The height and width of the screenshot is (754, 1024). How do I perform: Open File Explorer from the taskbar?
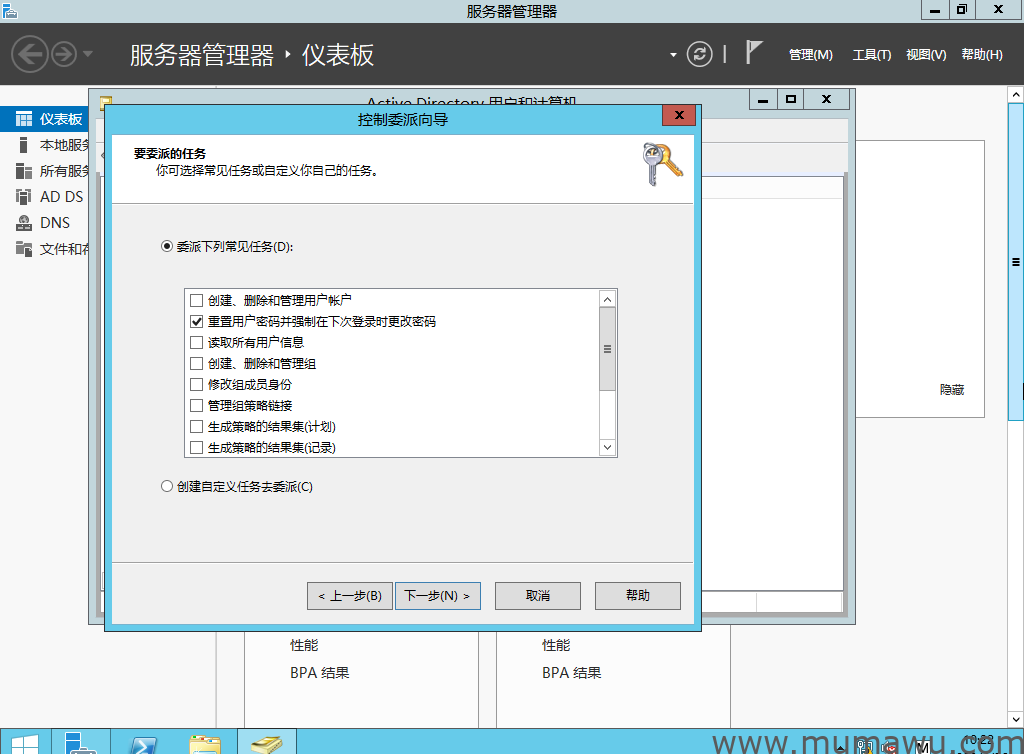pyautogui.click(x=205, y=742)
